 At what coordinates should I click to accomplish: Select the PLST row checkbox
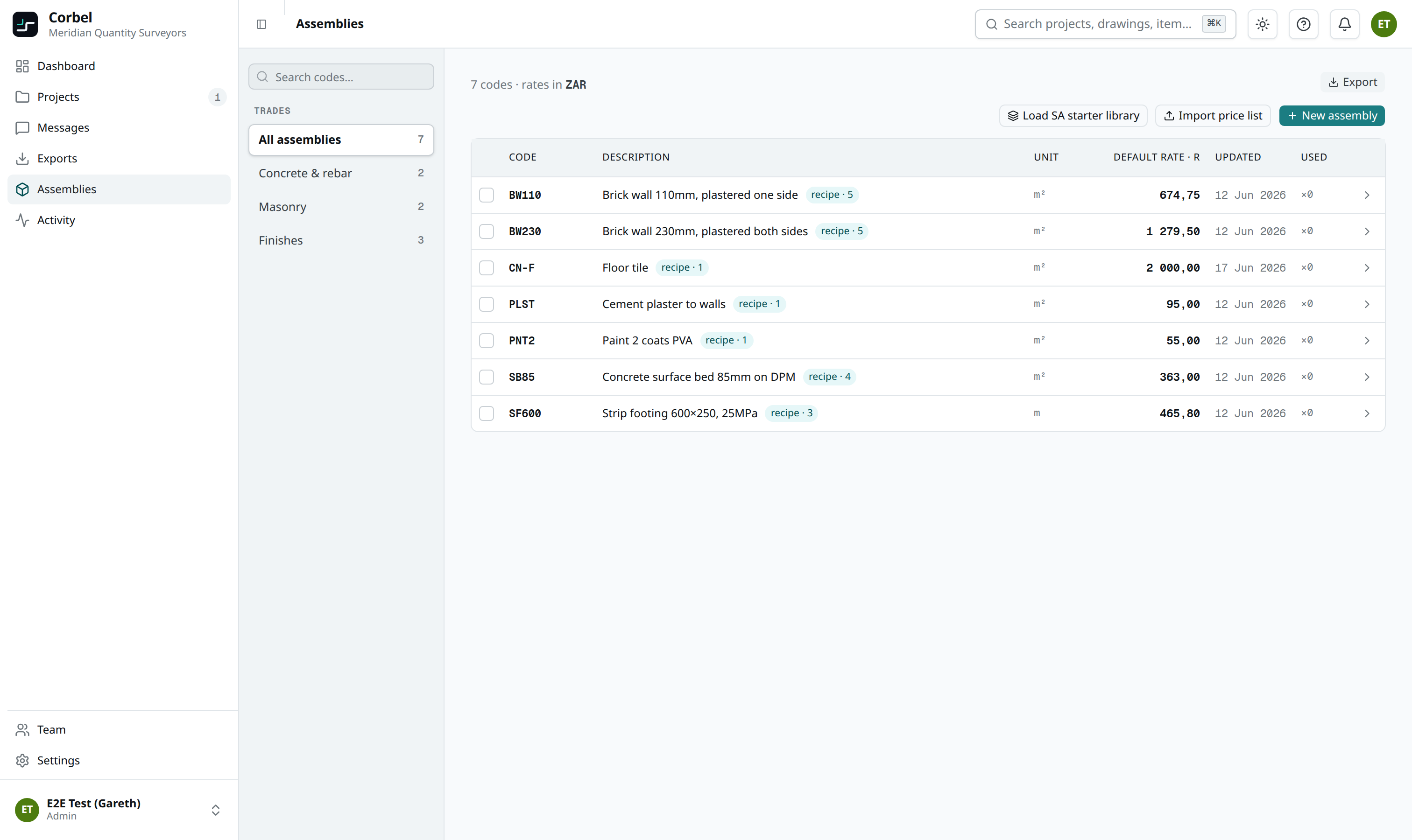pos(487,305)
